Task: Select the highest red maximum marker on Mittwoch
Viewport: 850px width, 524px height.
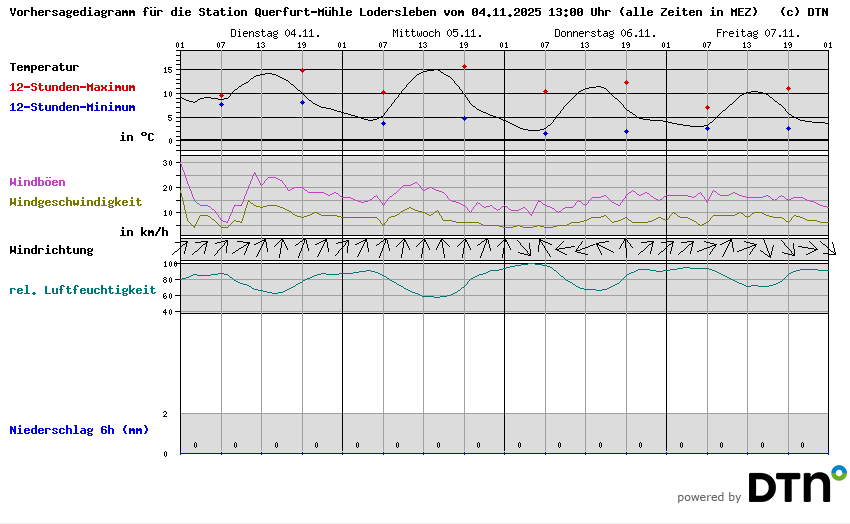Action: 464,67
